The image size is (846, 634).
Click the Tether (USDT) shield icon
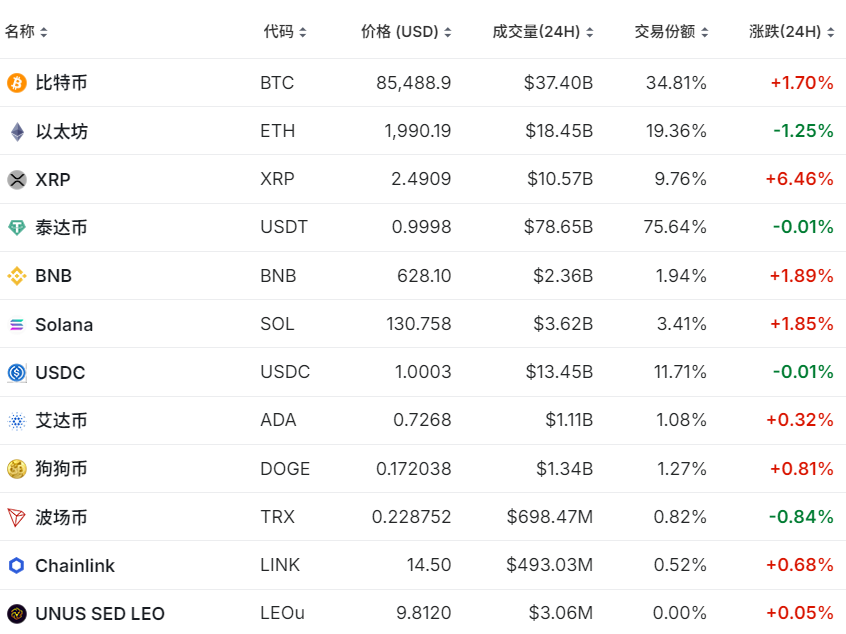[x=15, y=227]
